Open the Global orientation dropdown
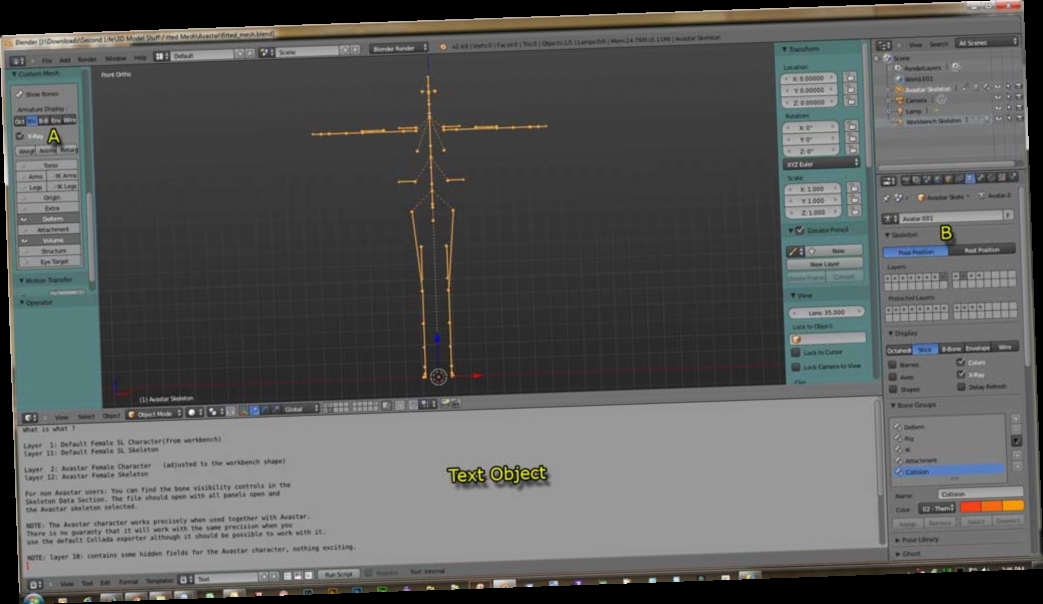The image size is (1043, 604). [301, 409]
